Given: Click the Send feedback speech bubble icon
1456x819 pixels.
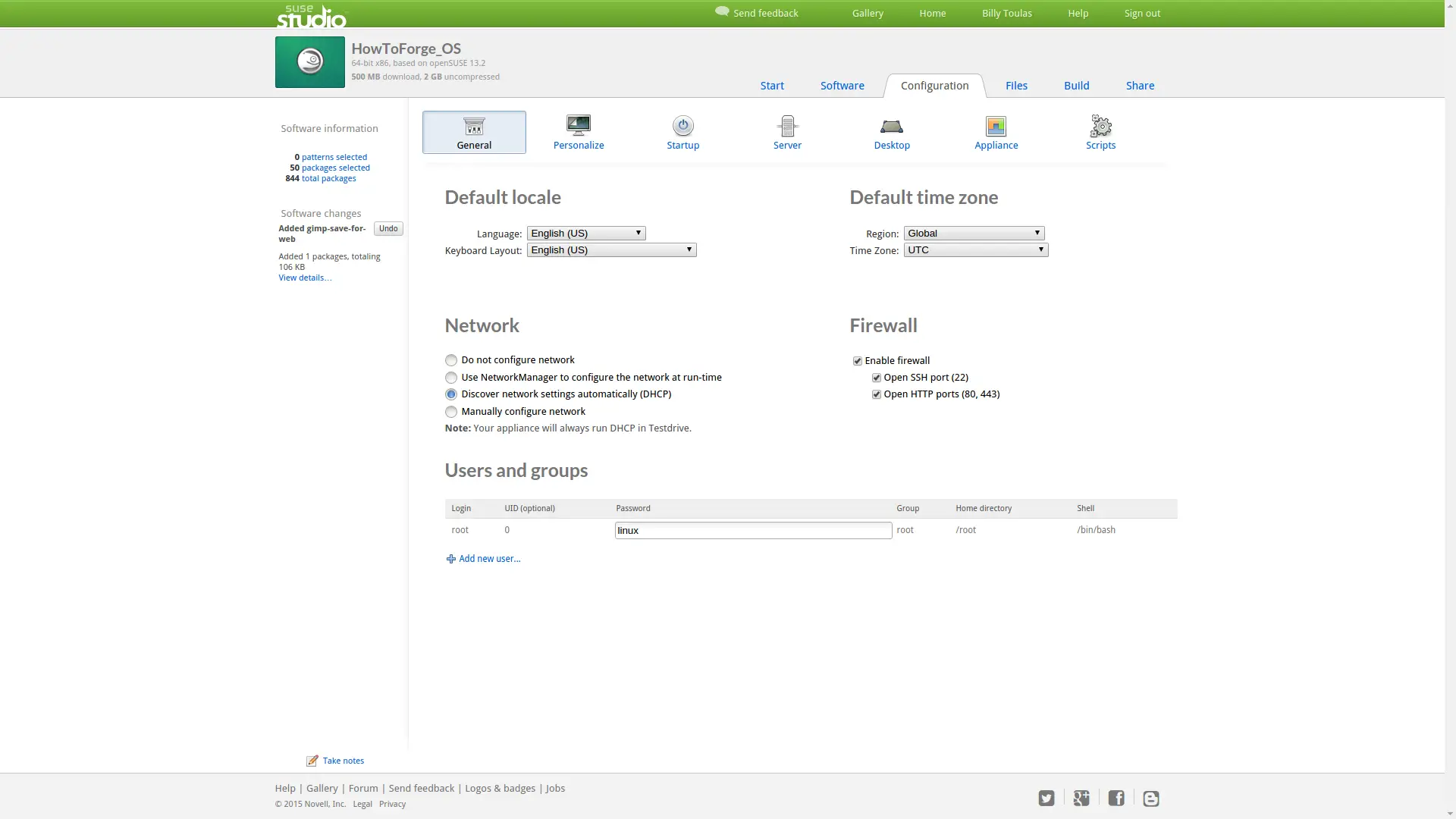Looking at the screenshot, I should 722,12.
